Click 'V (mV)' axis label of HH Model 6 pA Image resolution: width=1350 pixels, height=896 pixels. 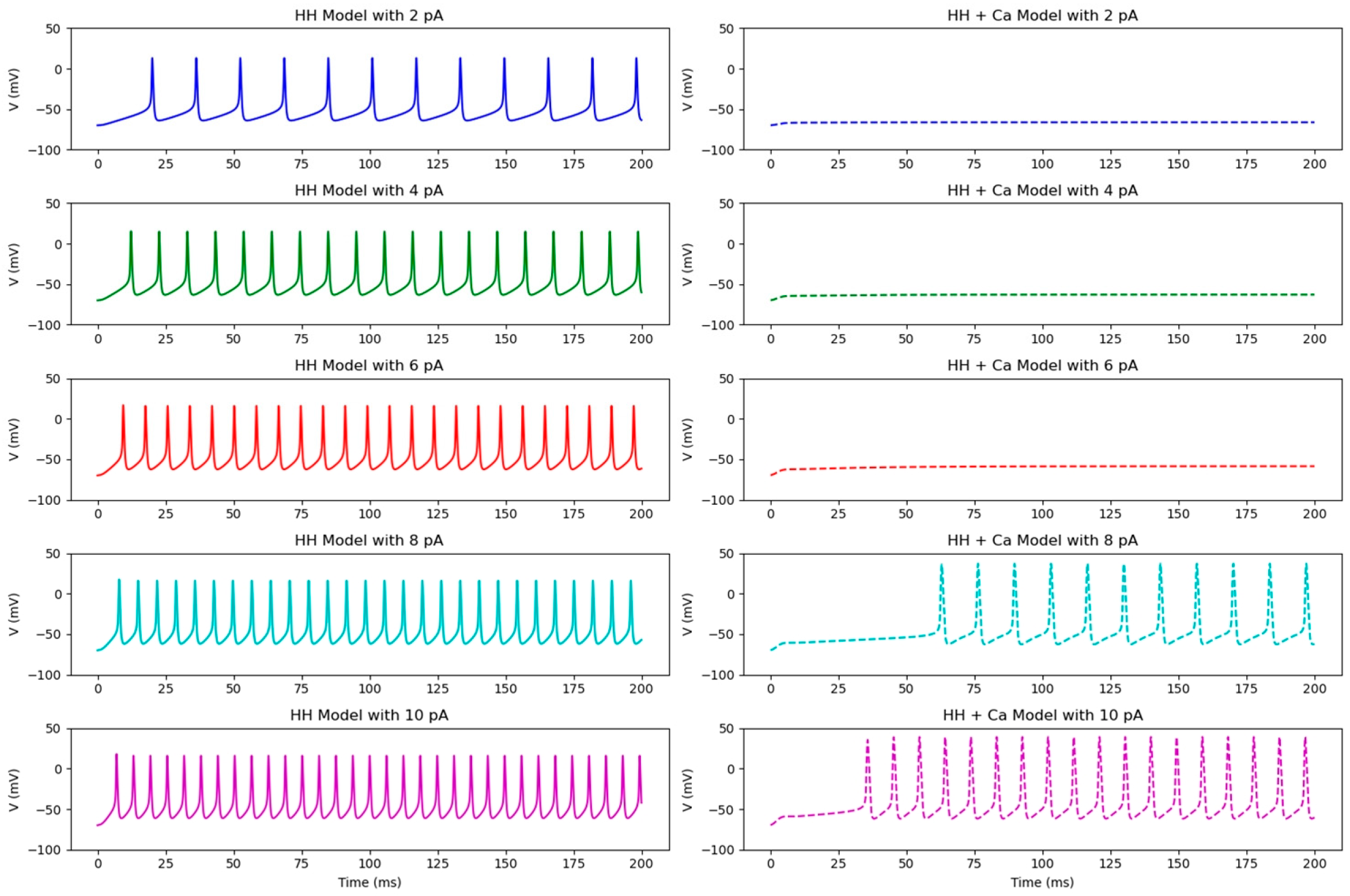point(14,440)
